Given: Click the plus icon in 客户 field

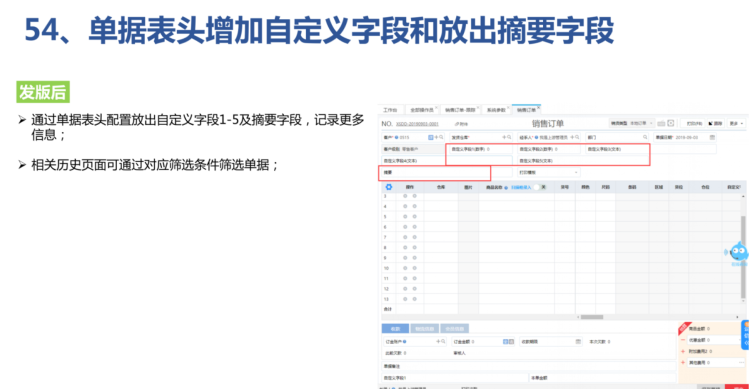Looking at the screenshot, I should (436, 137).
